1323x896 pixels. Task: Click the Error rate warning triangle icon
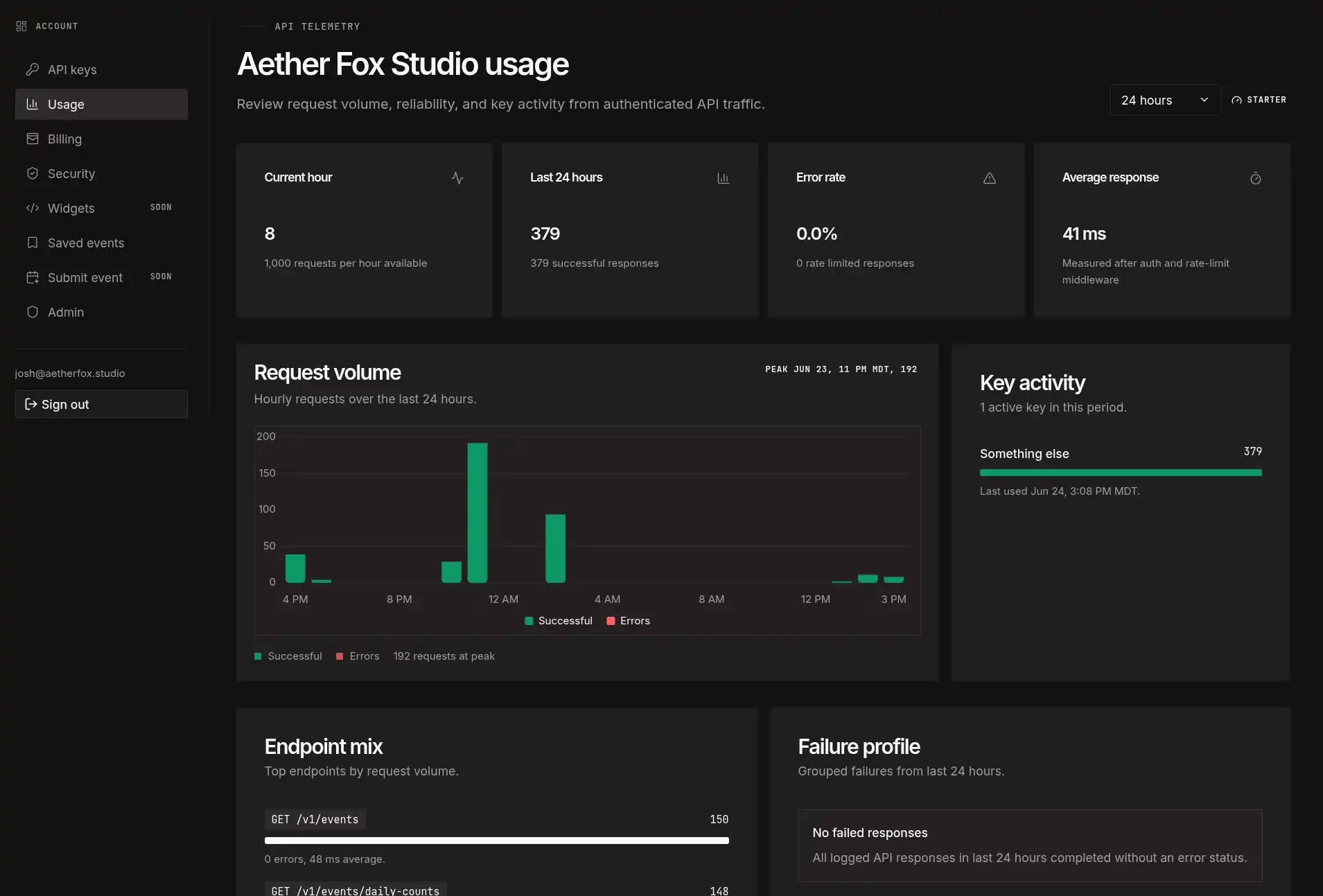pos(990,178)
